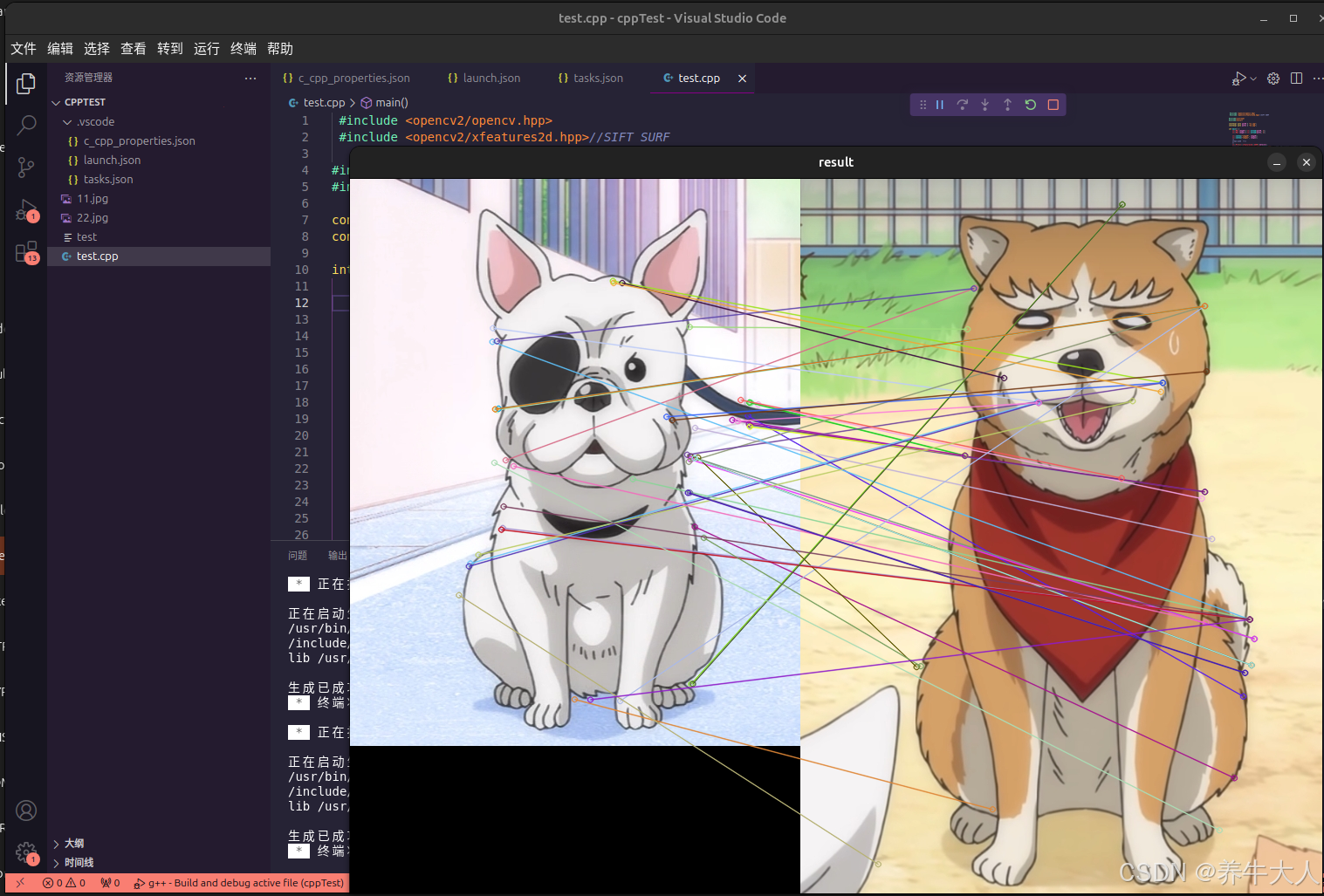Open tasks.json in explorer tree
Screen dimensions: 1324x896
point(159,180)
